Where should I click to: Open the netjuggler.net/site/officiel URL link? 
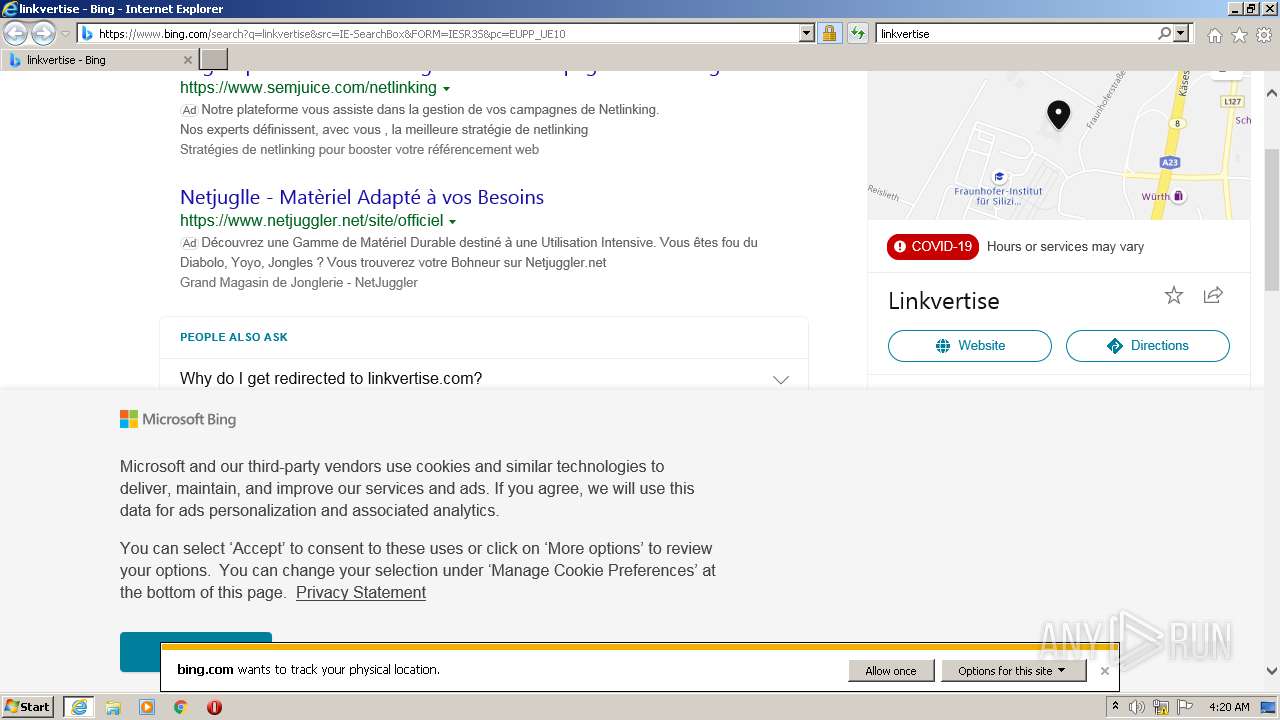[311, 220]
